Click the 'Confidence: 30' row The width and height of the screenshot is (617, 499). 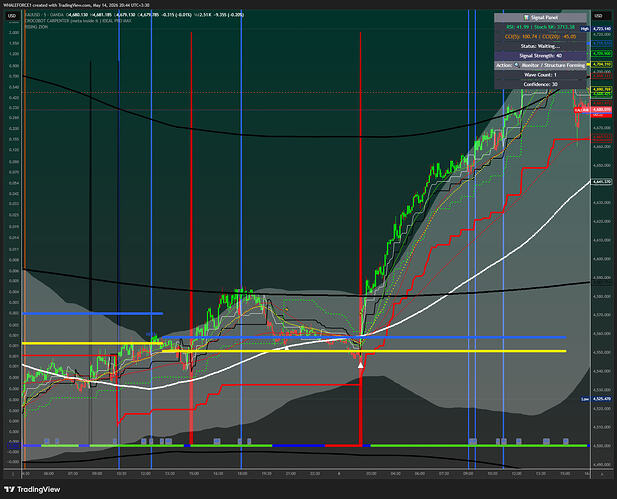(540, 84)
